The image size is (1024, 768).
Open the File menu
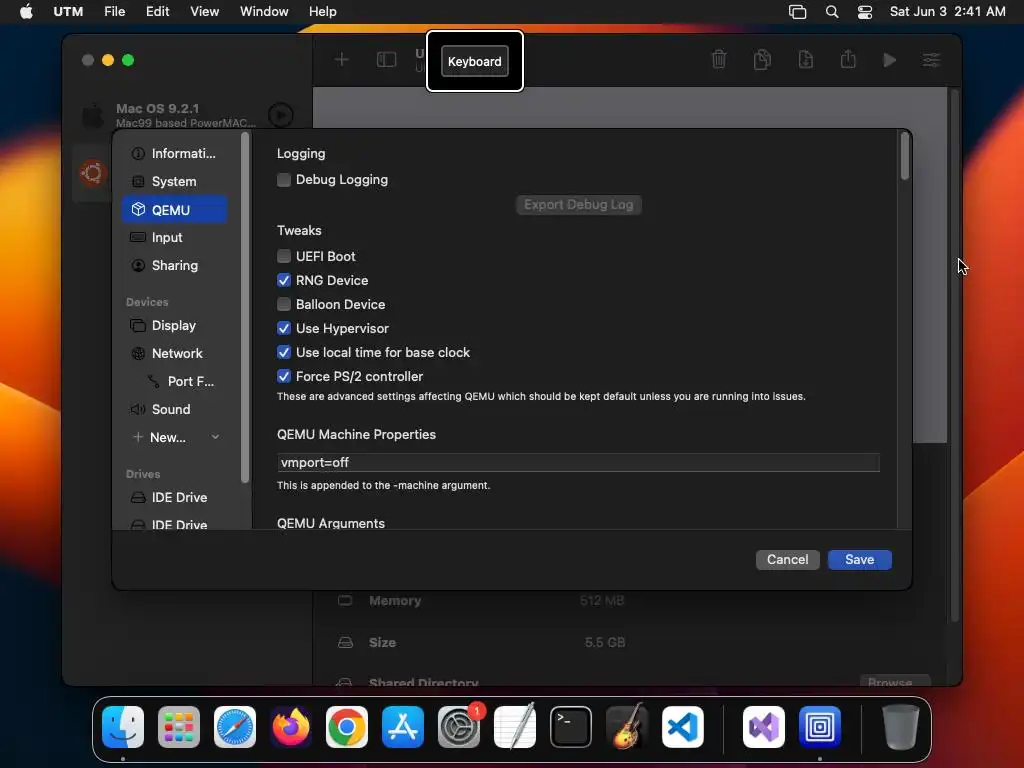(115, 12)
